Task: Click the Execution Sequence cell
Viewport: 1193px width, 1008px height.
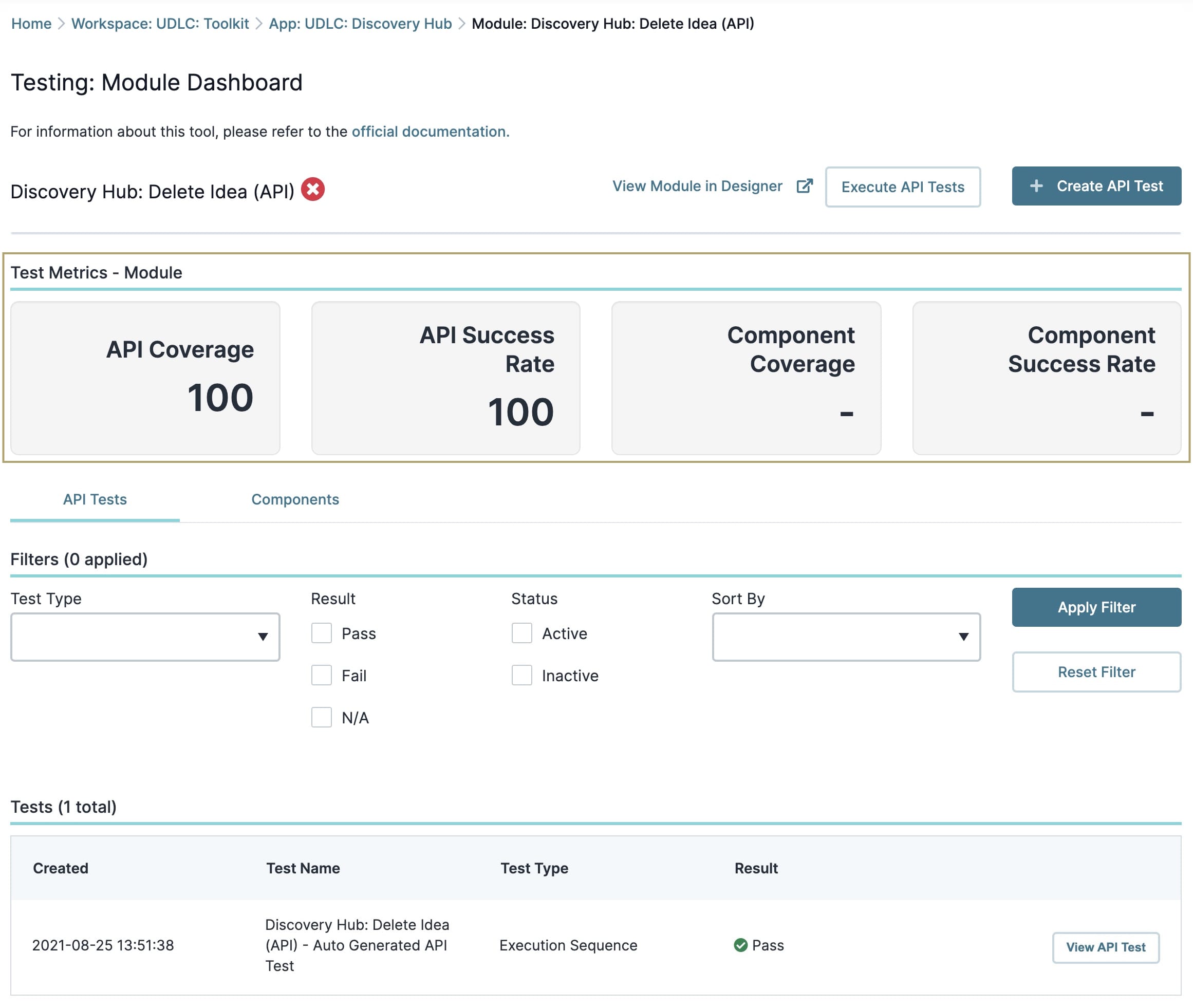Action: 569,945
